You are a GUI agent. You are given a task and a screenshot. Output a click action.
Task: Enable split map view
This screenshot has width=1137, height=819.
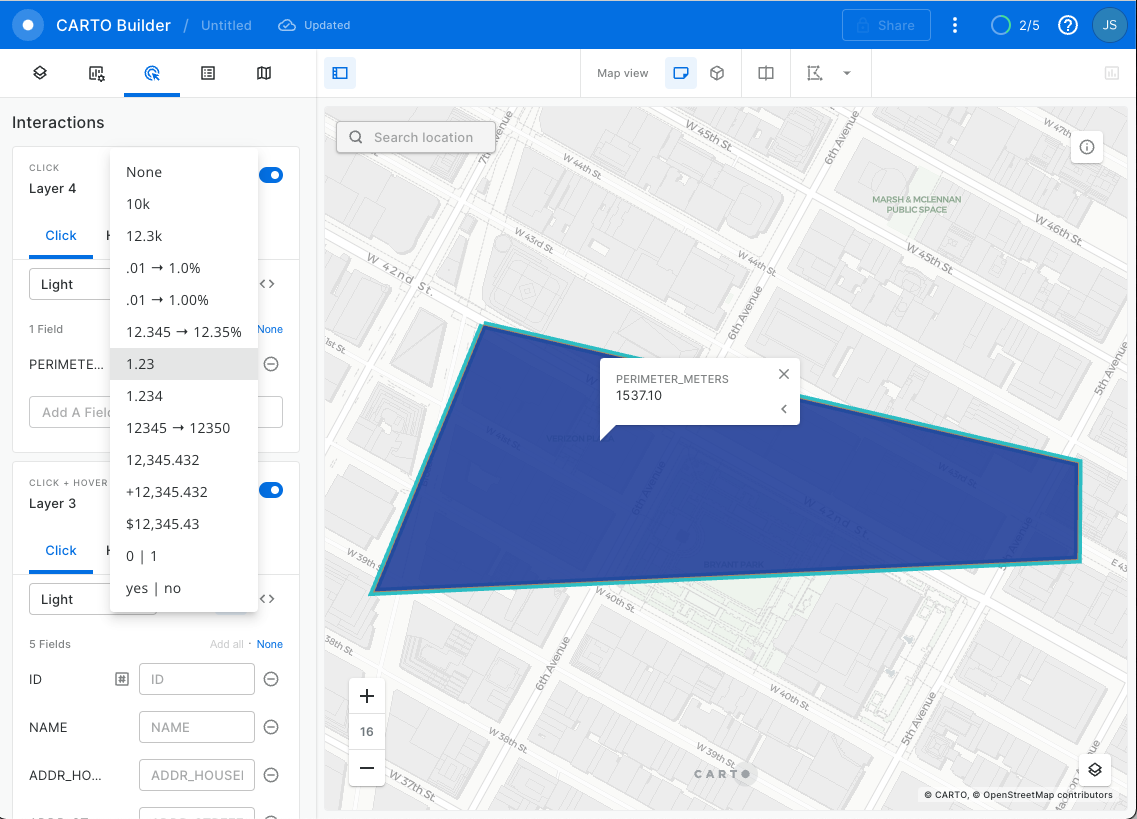tap(766, 73)
